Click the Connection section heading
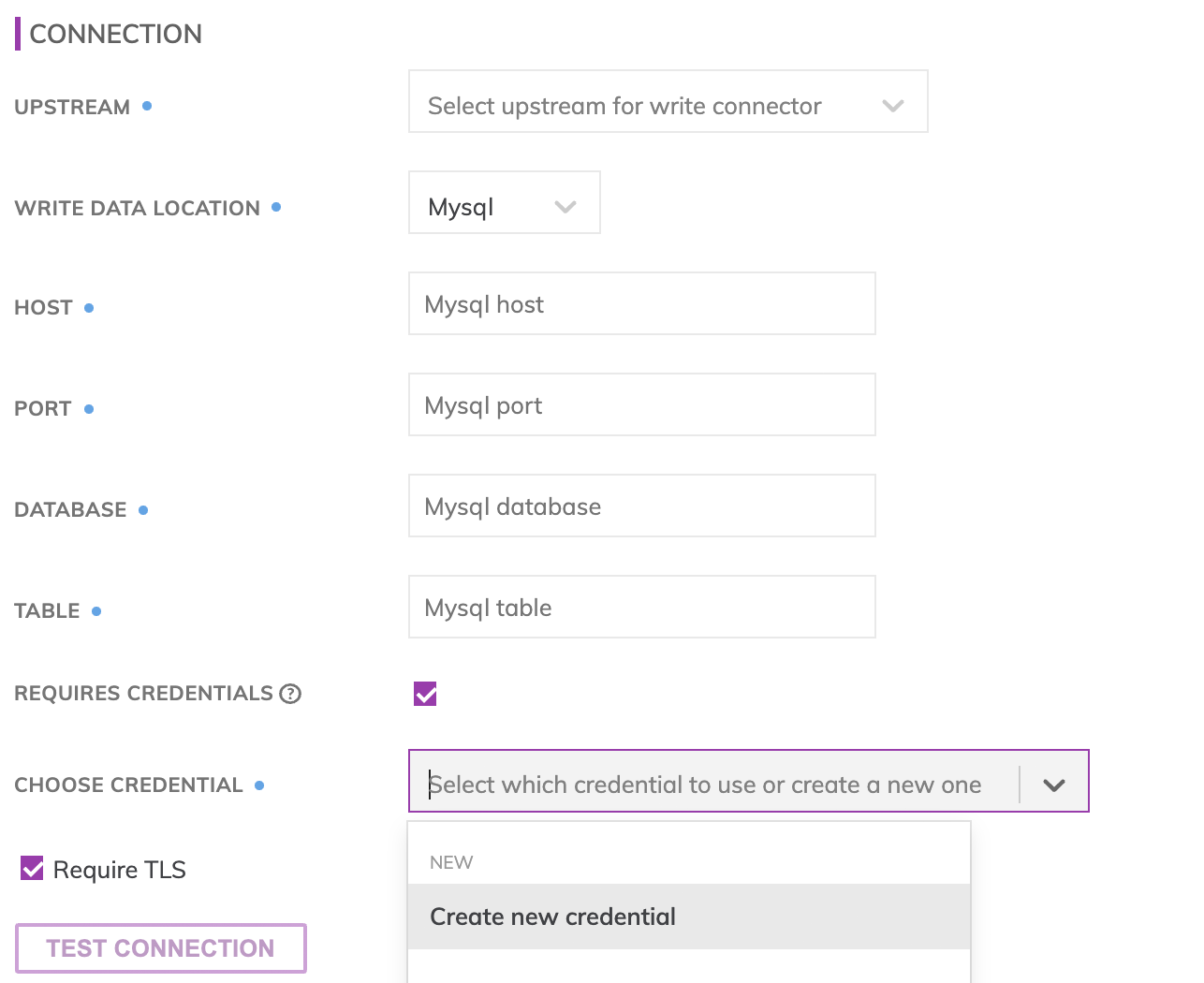This screenshot has height=983, width=1204. (x=115, y=34)
